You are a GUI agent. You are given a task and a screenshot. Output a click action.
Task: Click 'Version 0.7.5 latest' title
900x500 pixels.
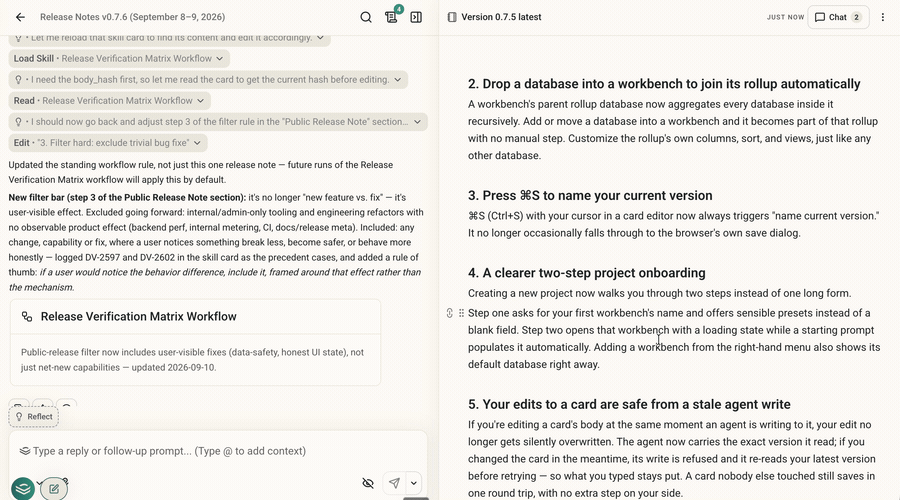(501, 17)
